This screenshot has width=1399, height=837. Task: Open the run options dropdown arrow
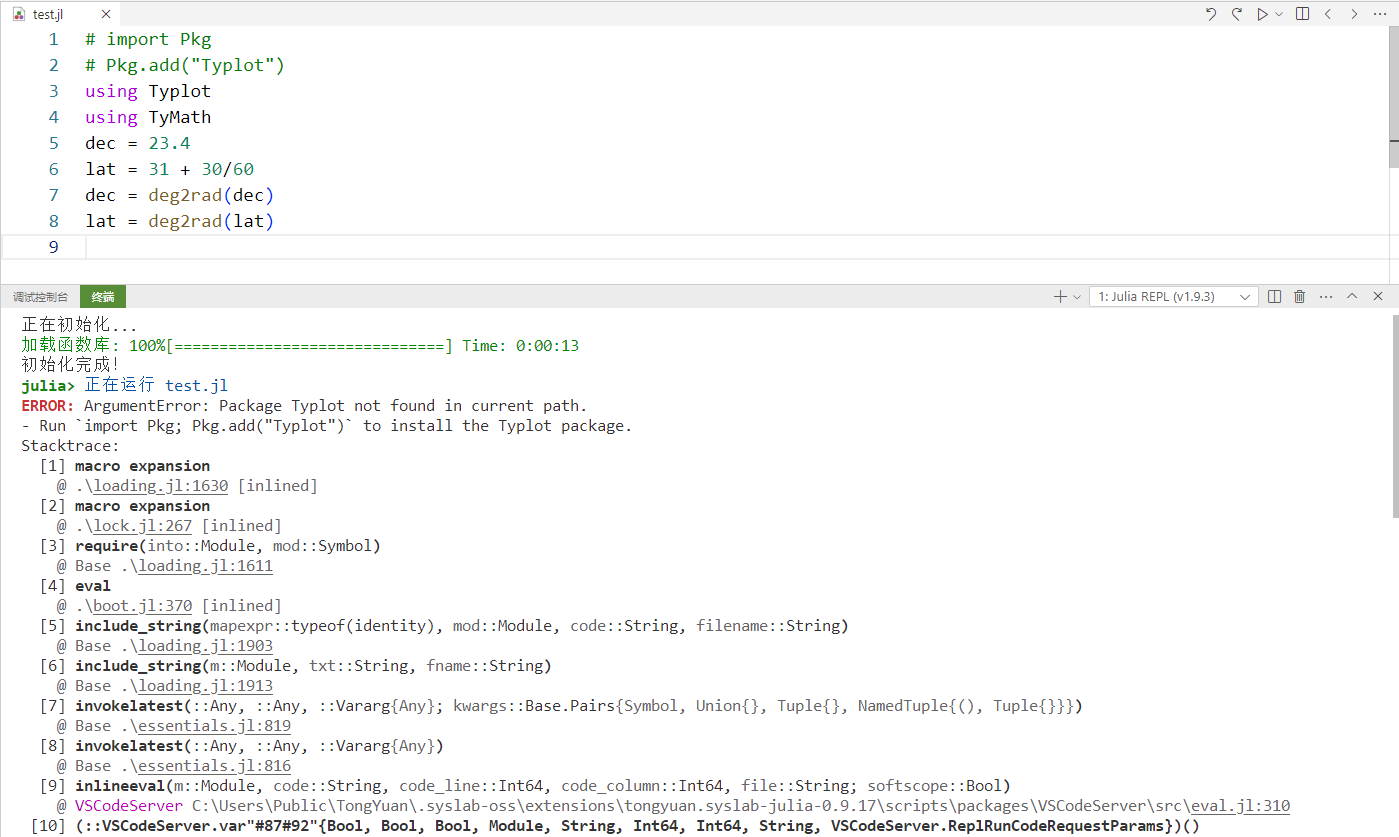(x=1279, y=14)
